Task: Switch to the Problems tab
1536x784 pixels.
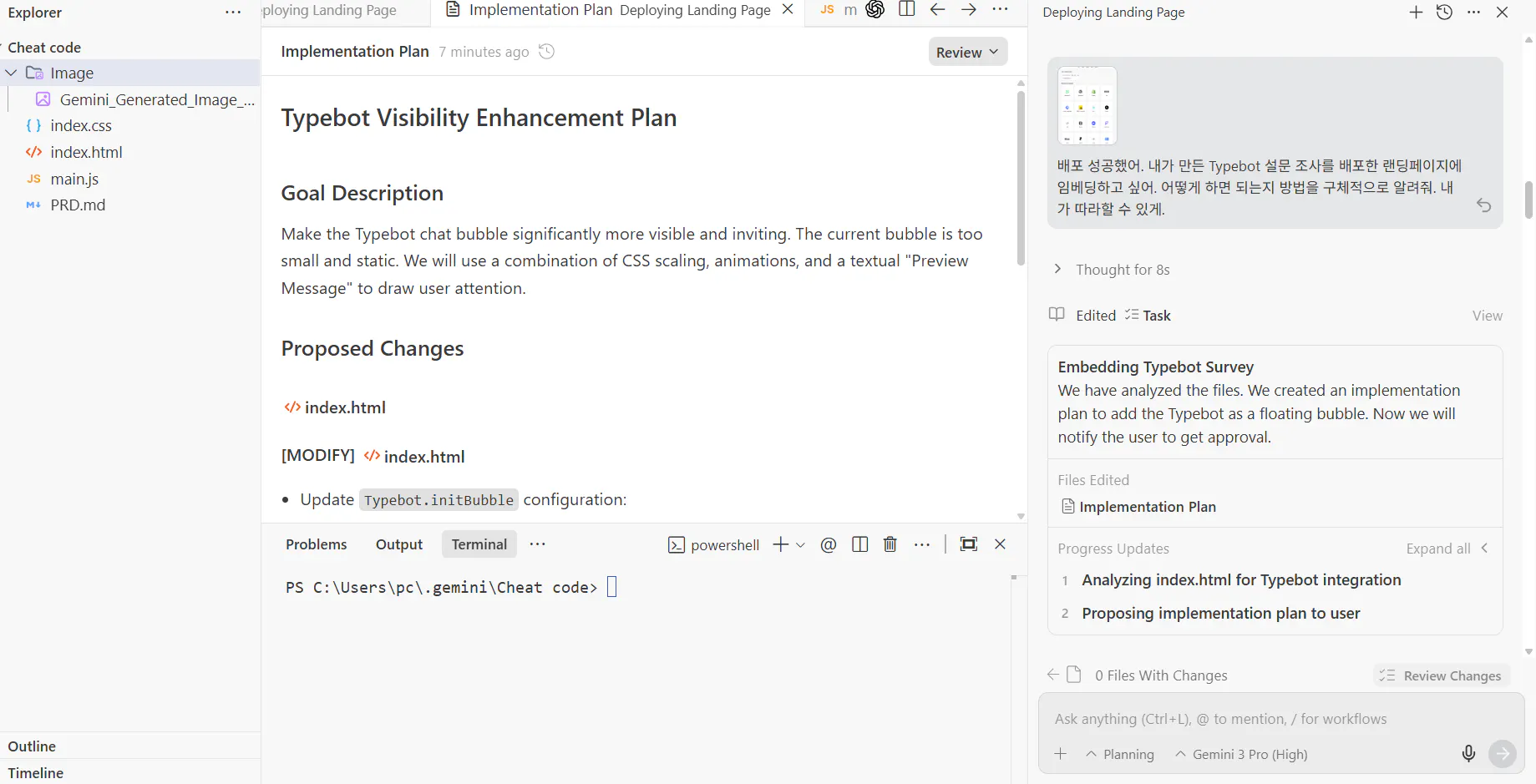Action: 316,544
